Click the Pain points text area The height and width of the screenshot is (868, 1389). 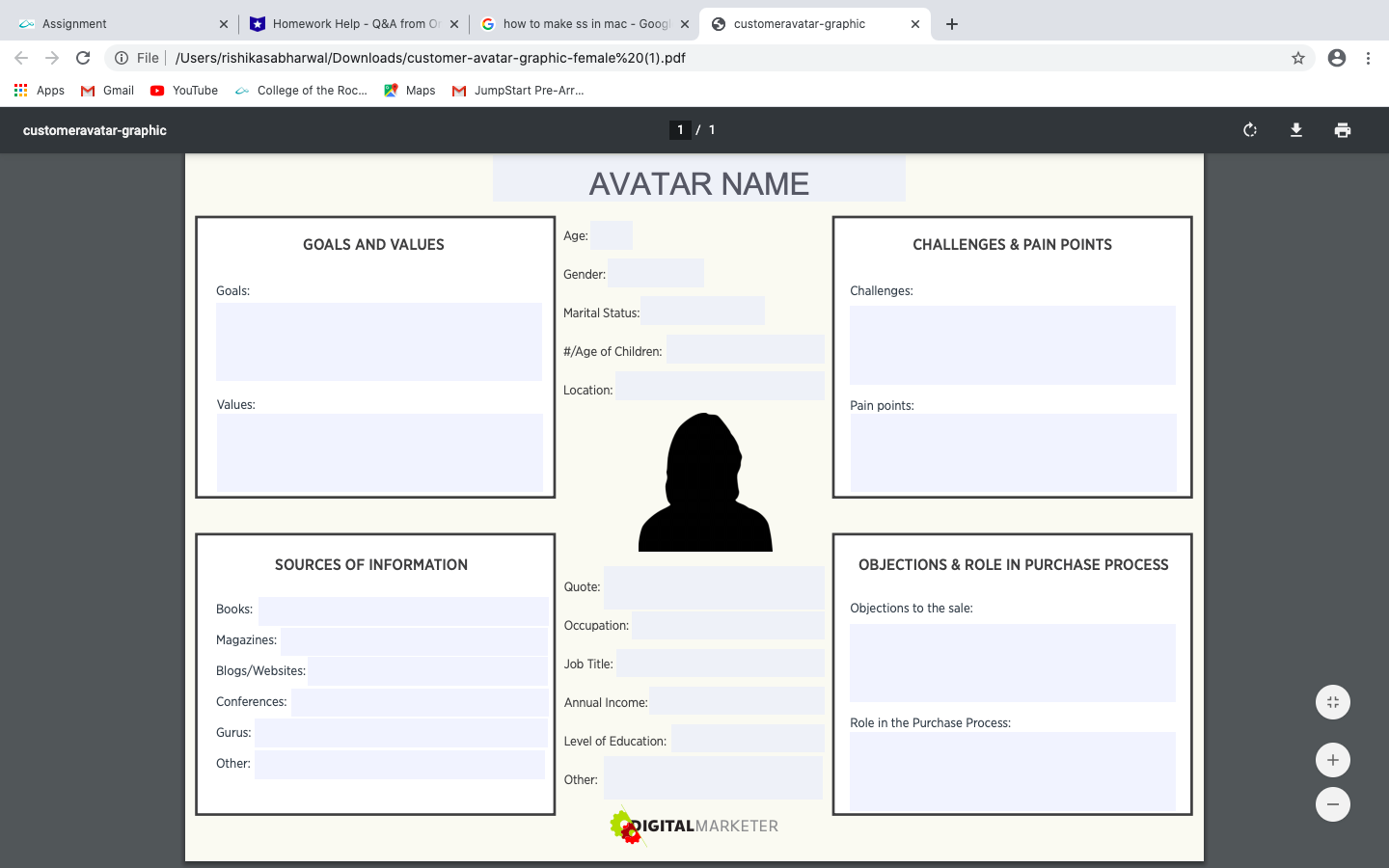click(x=1014, y=452)
